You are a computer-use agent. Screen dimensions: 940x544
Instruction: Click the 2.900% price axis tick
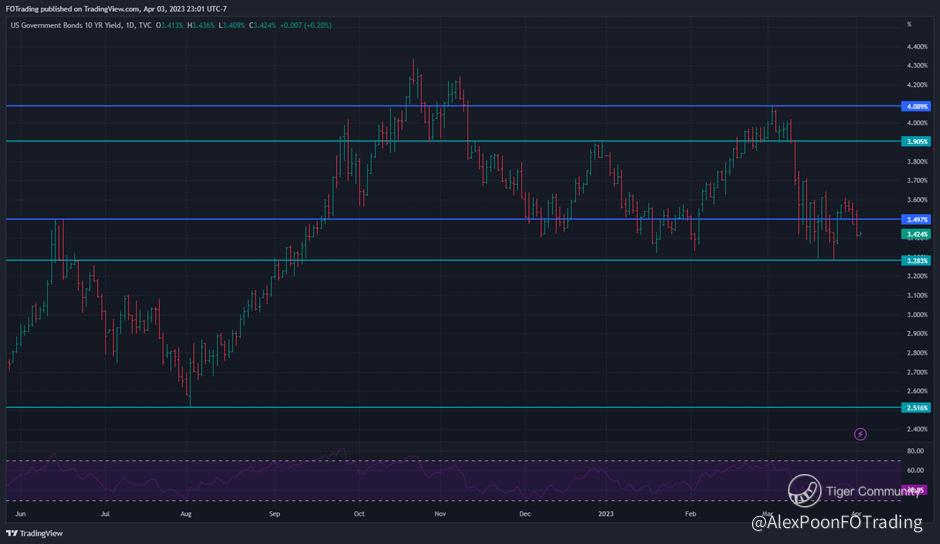tap(917, 333)
